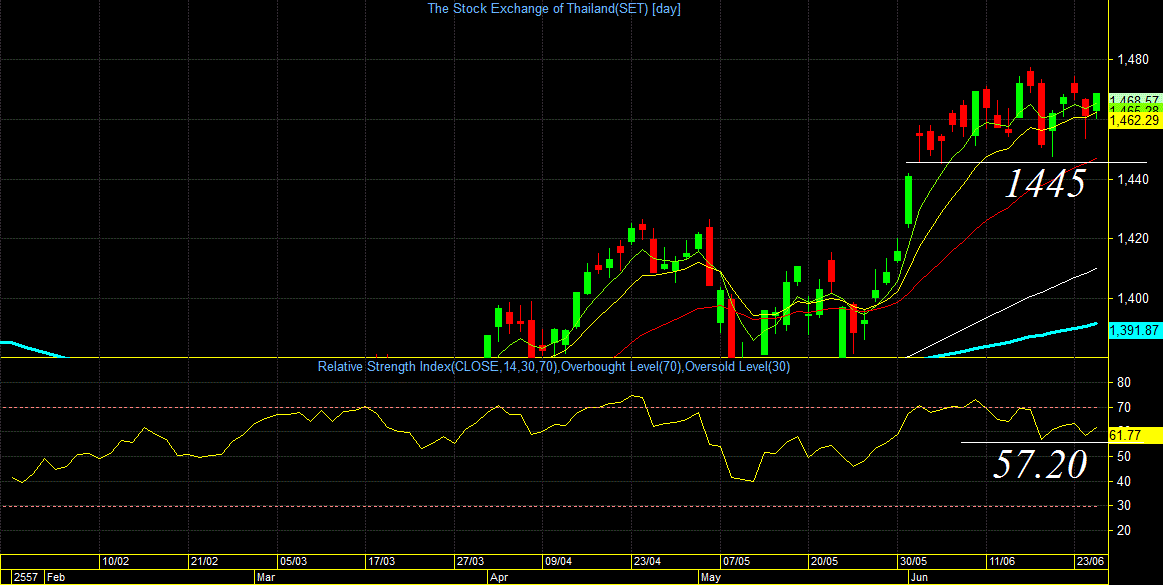Select the white line above the 57.20 annotation
Image resolution: width=1163 pixels, height=585 pixels.
click(x=1035, y=442)
